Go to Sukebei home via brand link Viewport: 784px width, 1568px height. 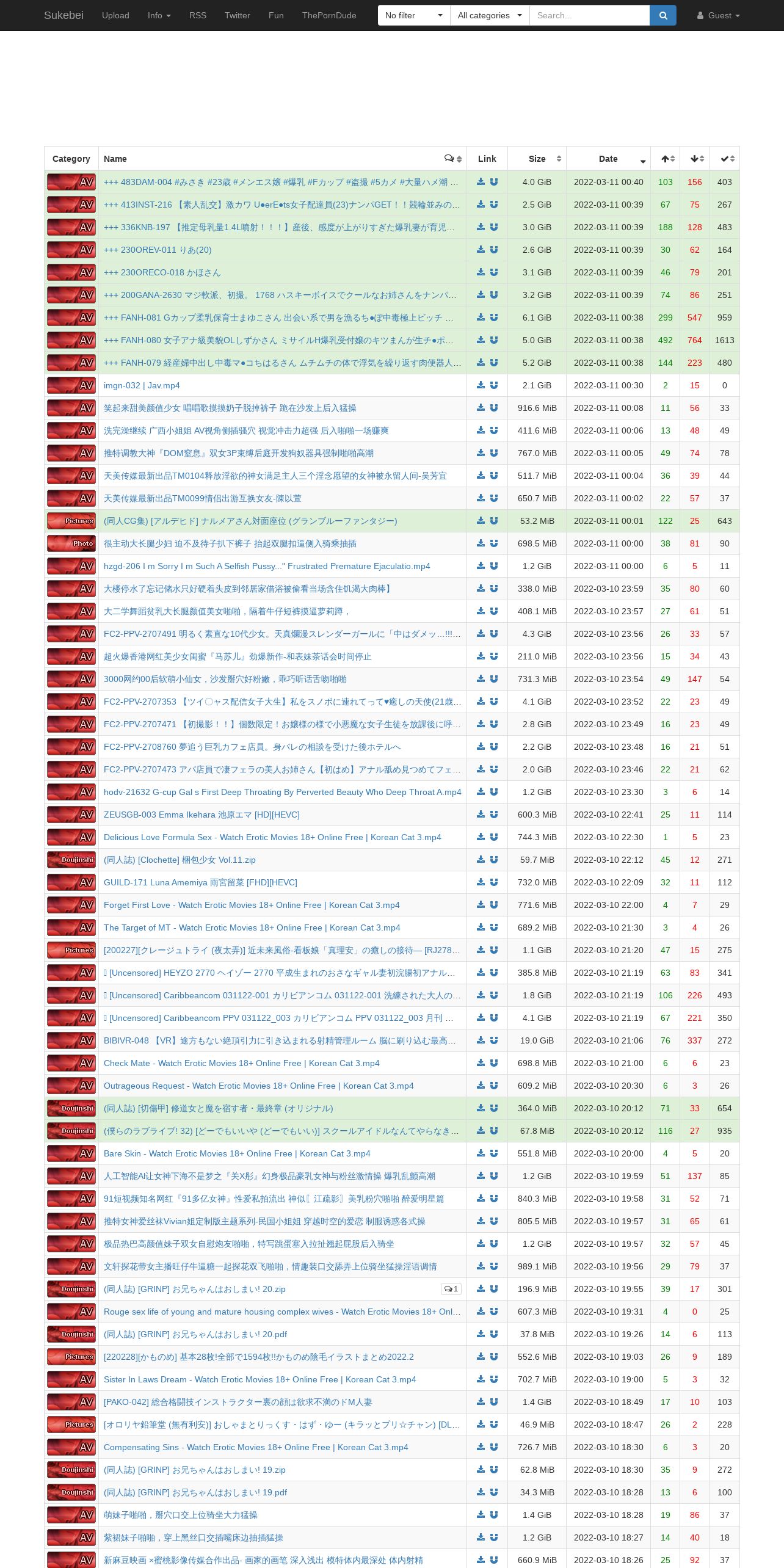(x=64, y=15)
